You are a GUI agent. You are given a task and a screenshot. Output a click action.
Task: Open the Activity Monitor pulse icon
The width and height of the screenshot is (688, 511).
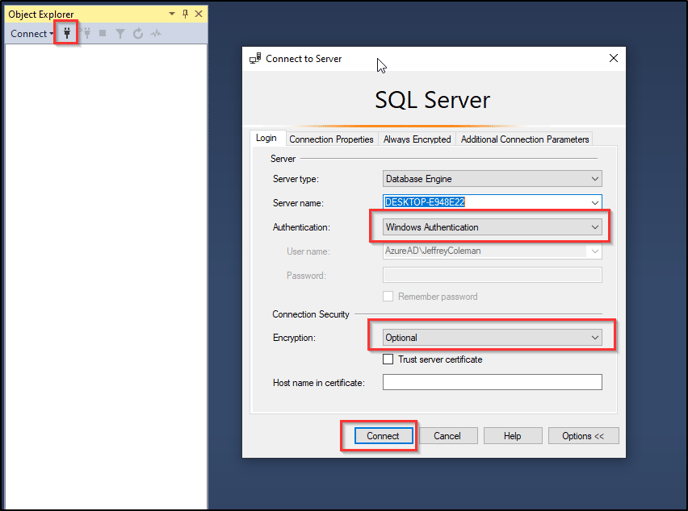pyautogui.click(x=156, y=33)
